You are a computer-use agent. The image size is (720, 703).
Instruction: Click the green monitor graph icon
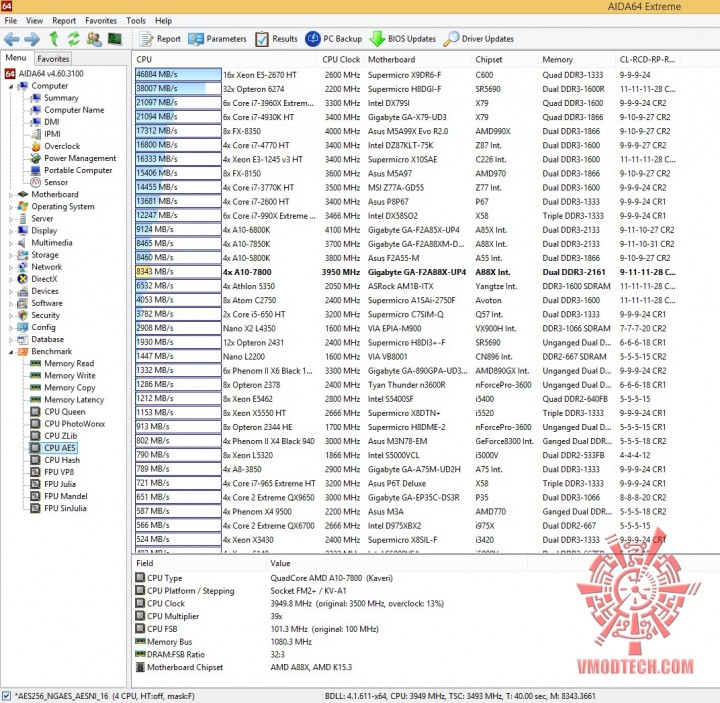click(x=114, y=39)
